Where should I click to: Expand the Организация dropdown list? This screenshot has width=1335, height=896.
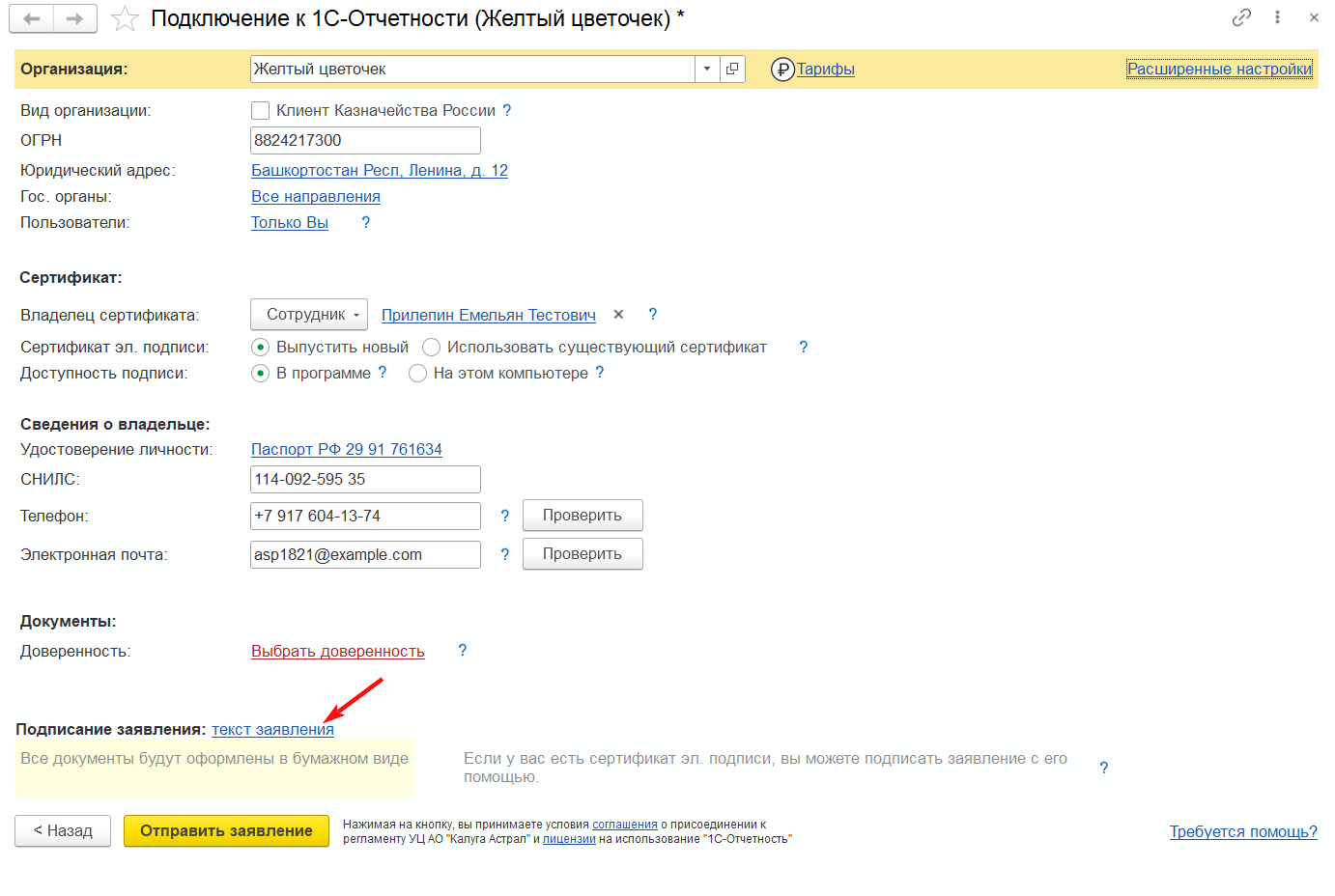[x=707, y=69]
